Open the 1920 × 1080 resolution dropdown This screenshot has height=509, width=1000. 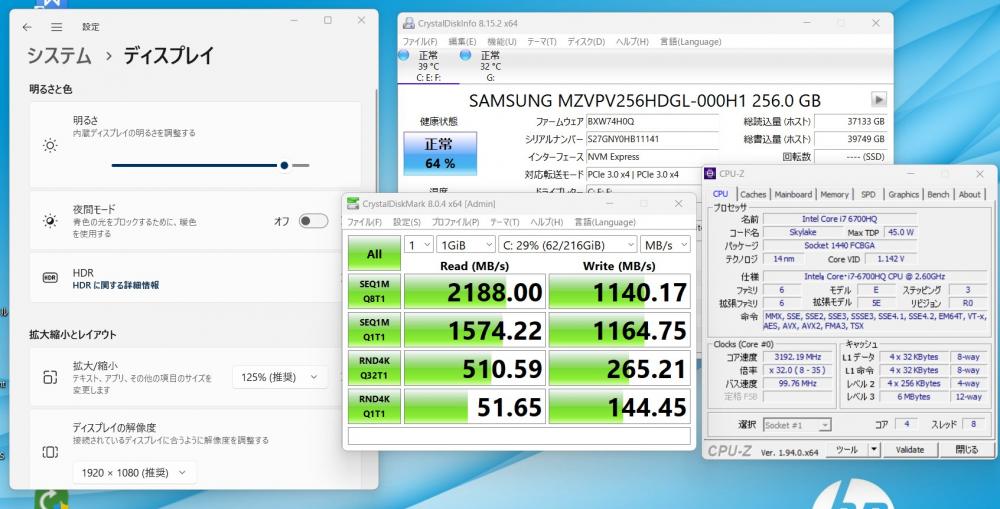(135, 473)
